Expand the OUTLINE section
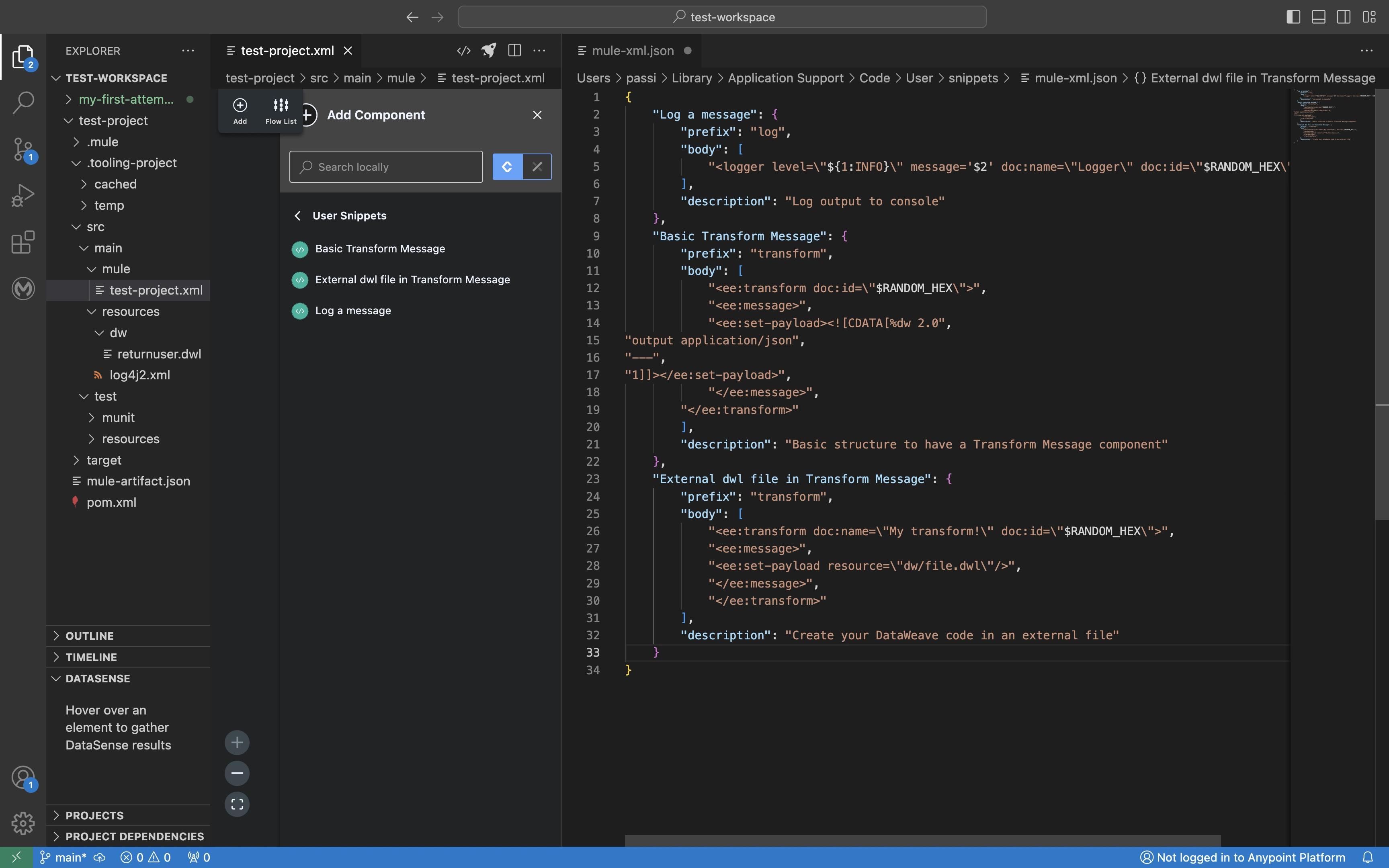This screenshot has height=868, width=1389. point(90,635)
